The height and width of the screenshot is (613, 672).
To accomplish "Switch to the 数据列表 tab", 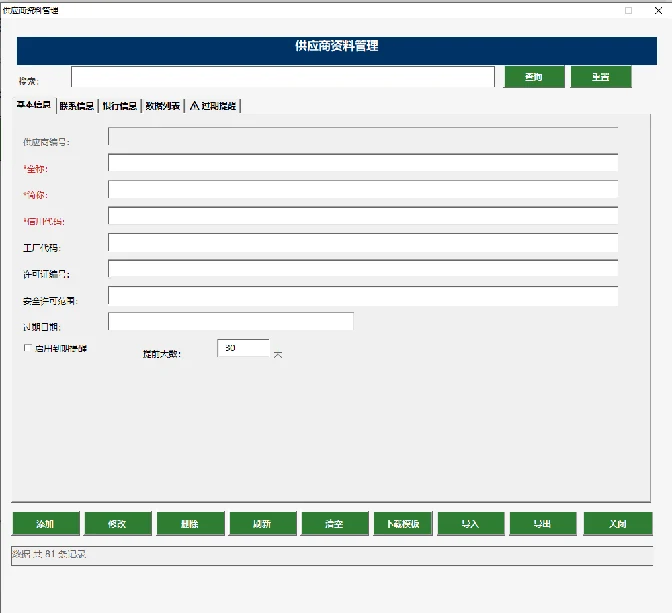I will tap(162, 105).
